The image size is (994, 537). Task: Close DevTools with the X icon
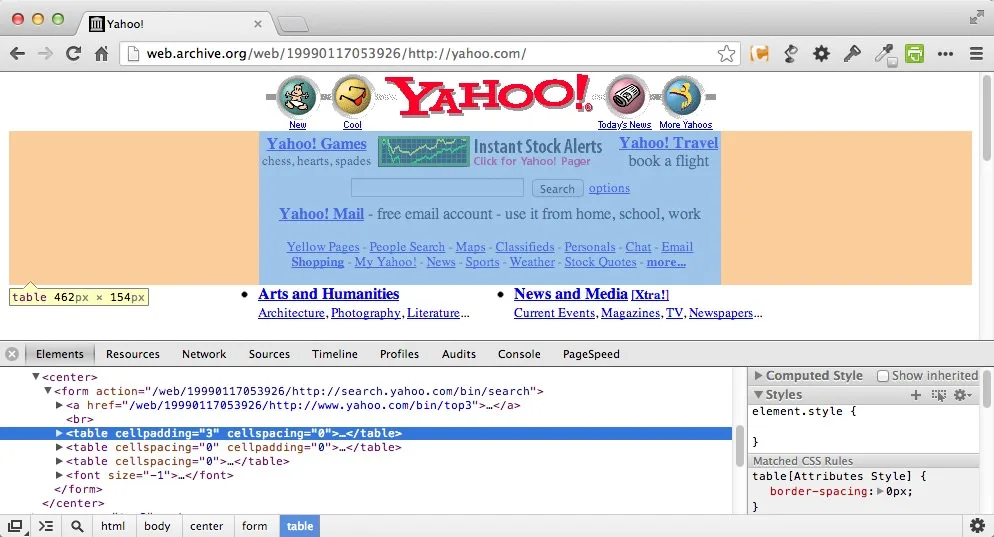click(12, 354)
